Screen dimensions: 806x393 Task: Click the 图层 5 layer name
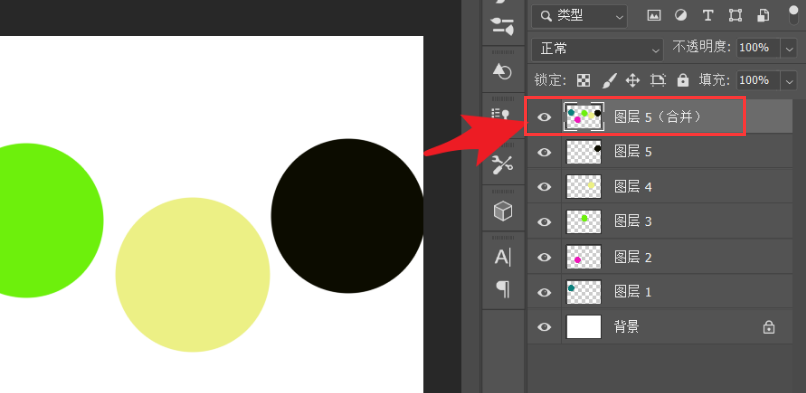(x=633, y=152)
